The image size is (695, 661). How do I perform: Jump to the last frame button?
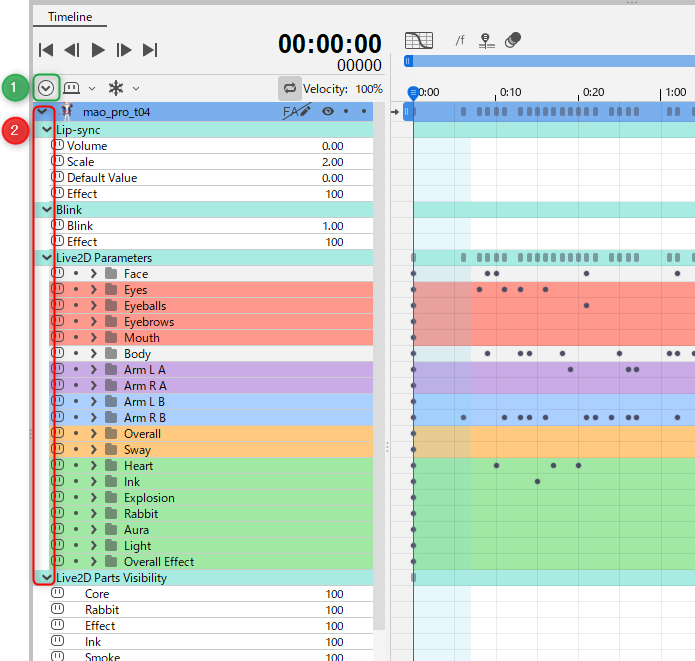point(150,49)
